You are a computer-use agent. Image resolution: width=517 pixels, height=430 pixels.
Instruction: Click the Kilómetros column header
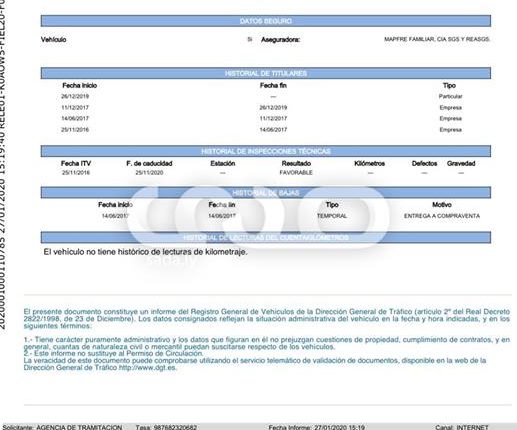(369, 163)
